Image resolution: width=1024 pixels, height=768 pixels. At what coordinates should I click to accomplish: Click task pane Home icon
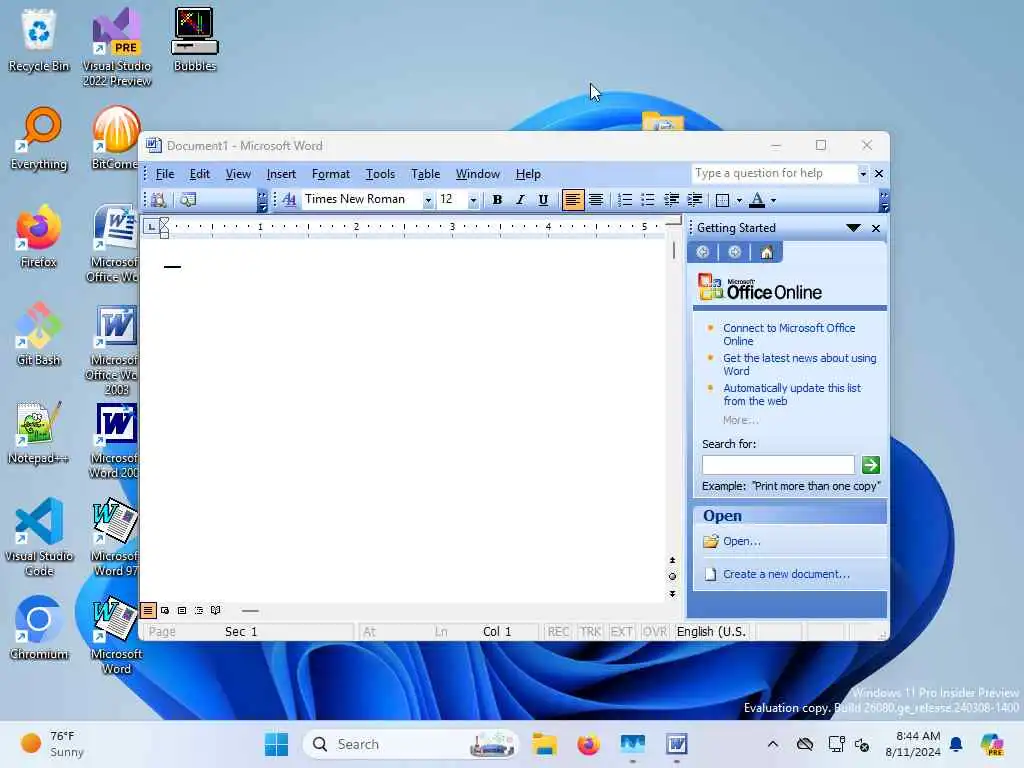pyautogui.click(x=767, y=252)
